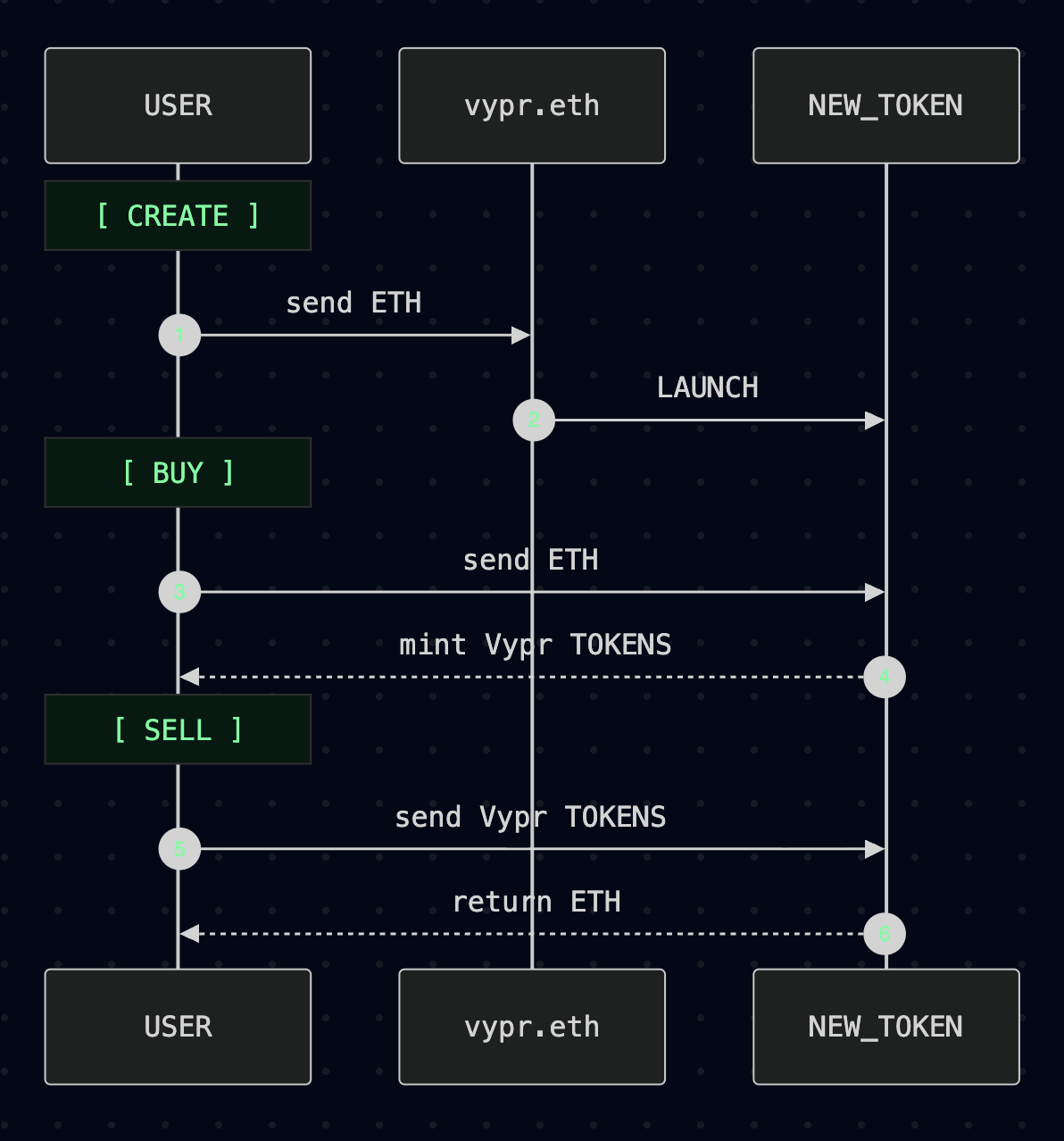Click circle 6 beside the return ETH arrow

pyautogui.click(x=884, y=933)
